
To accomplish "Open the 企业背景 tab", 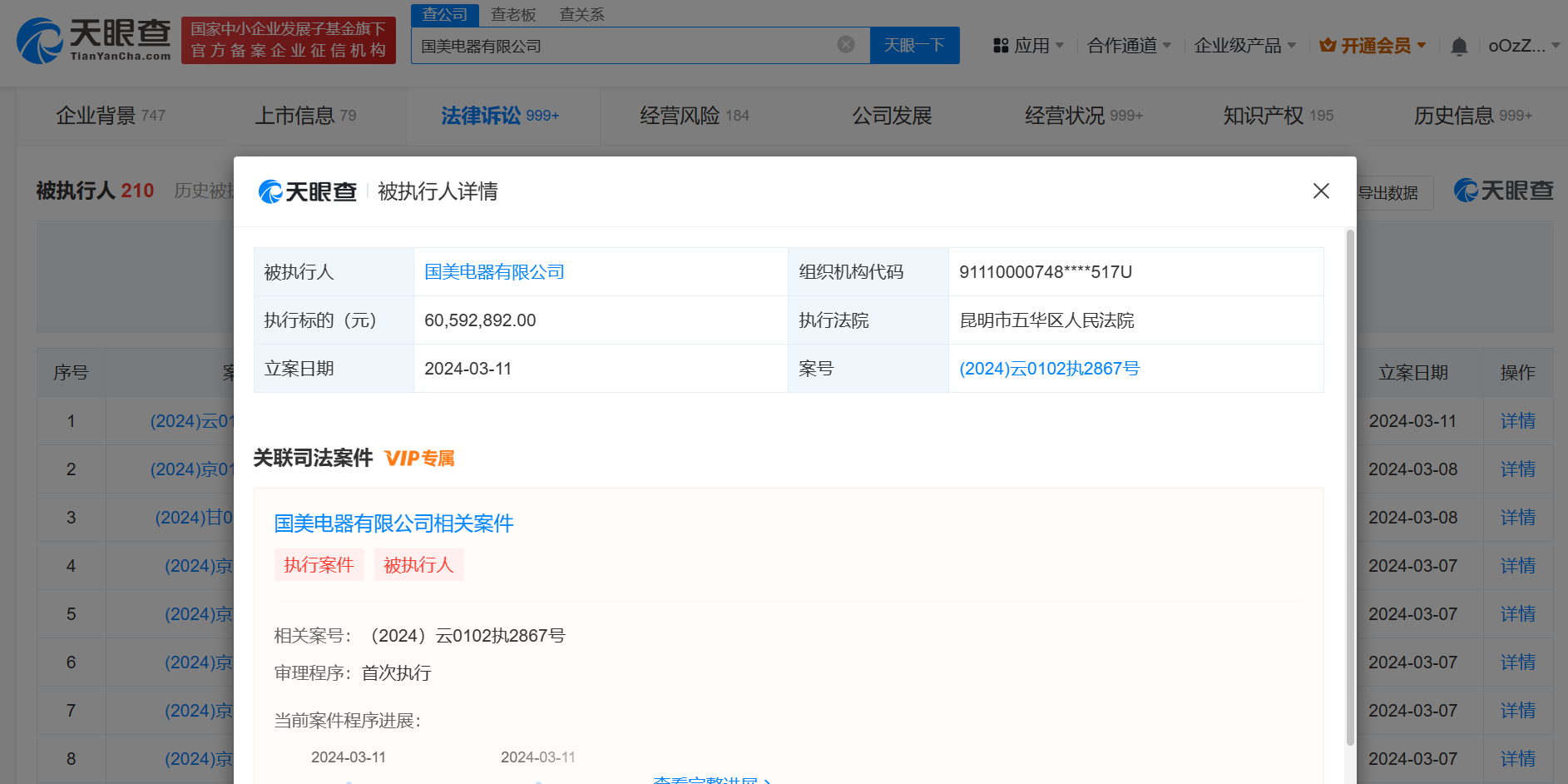I will tap(111, 116).
